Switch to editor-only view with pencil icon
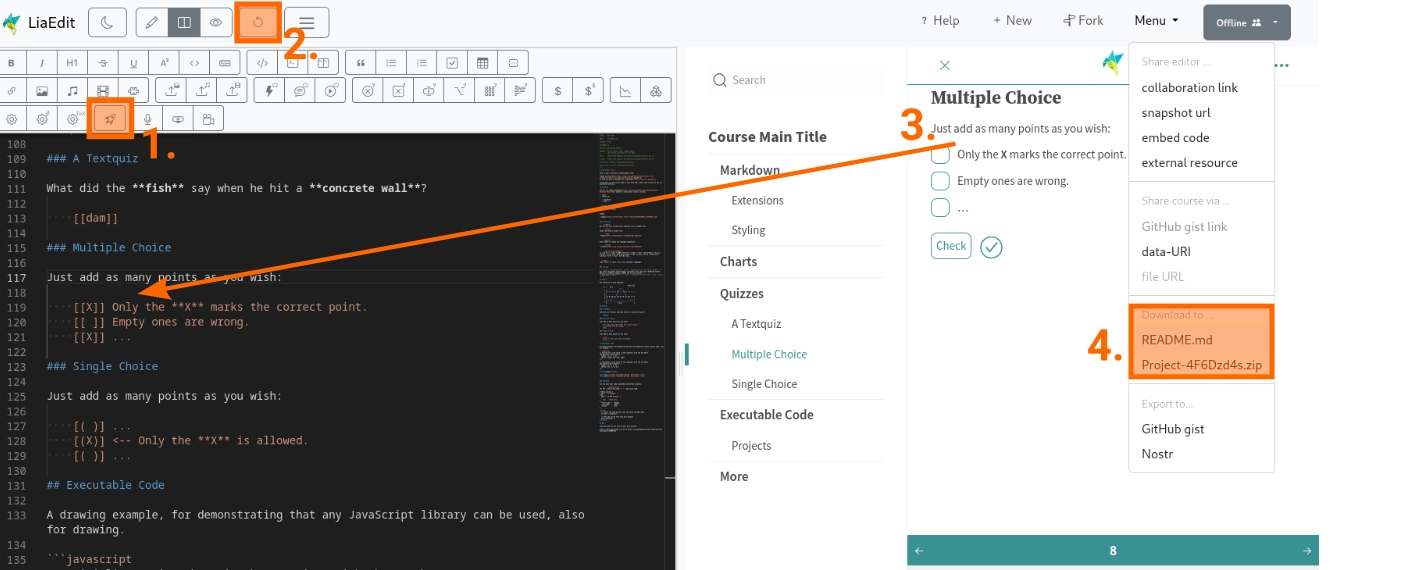Image resolution: width=1413 pixels, height=570 pixels. 151,21
